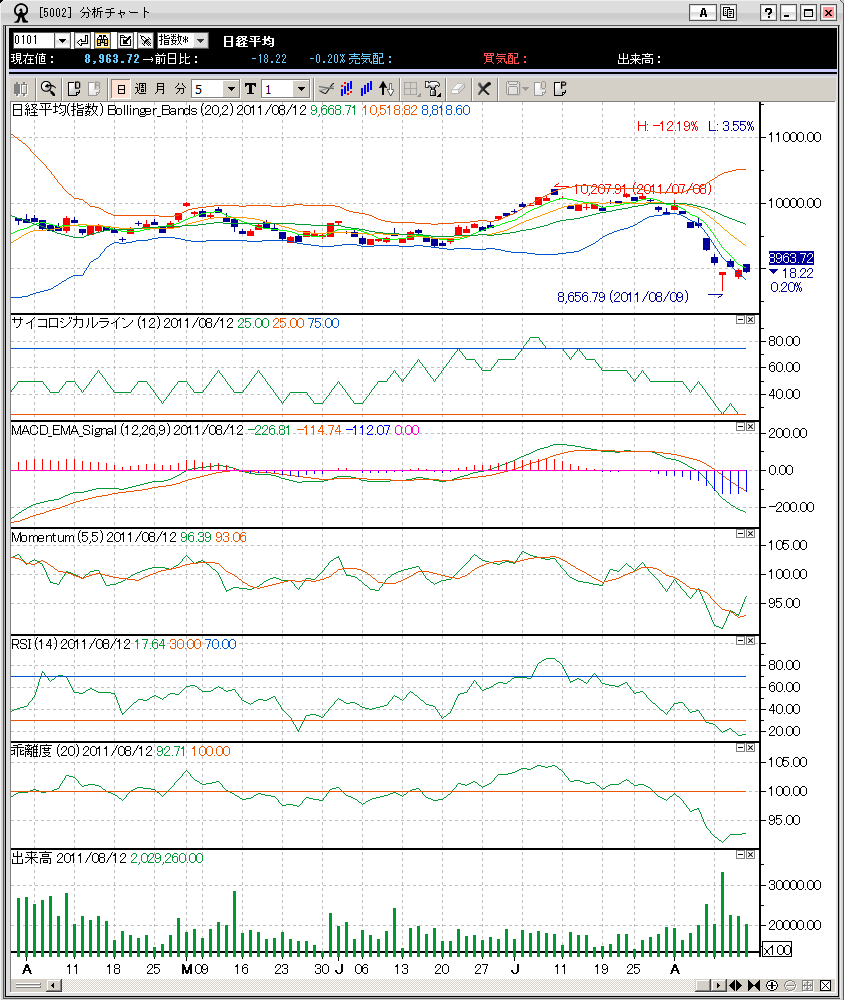Close the RSI (14) indicator panel
The width and height of the screenshot is (844, 1000).
pyautogui.click(x=750, y=641)
